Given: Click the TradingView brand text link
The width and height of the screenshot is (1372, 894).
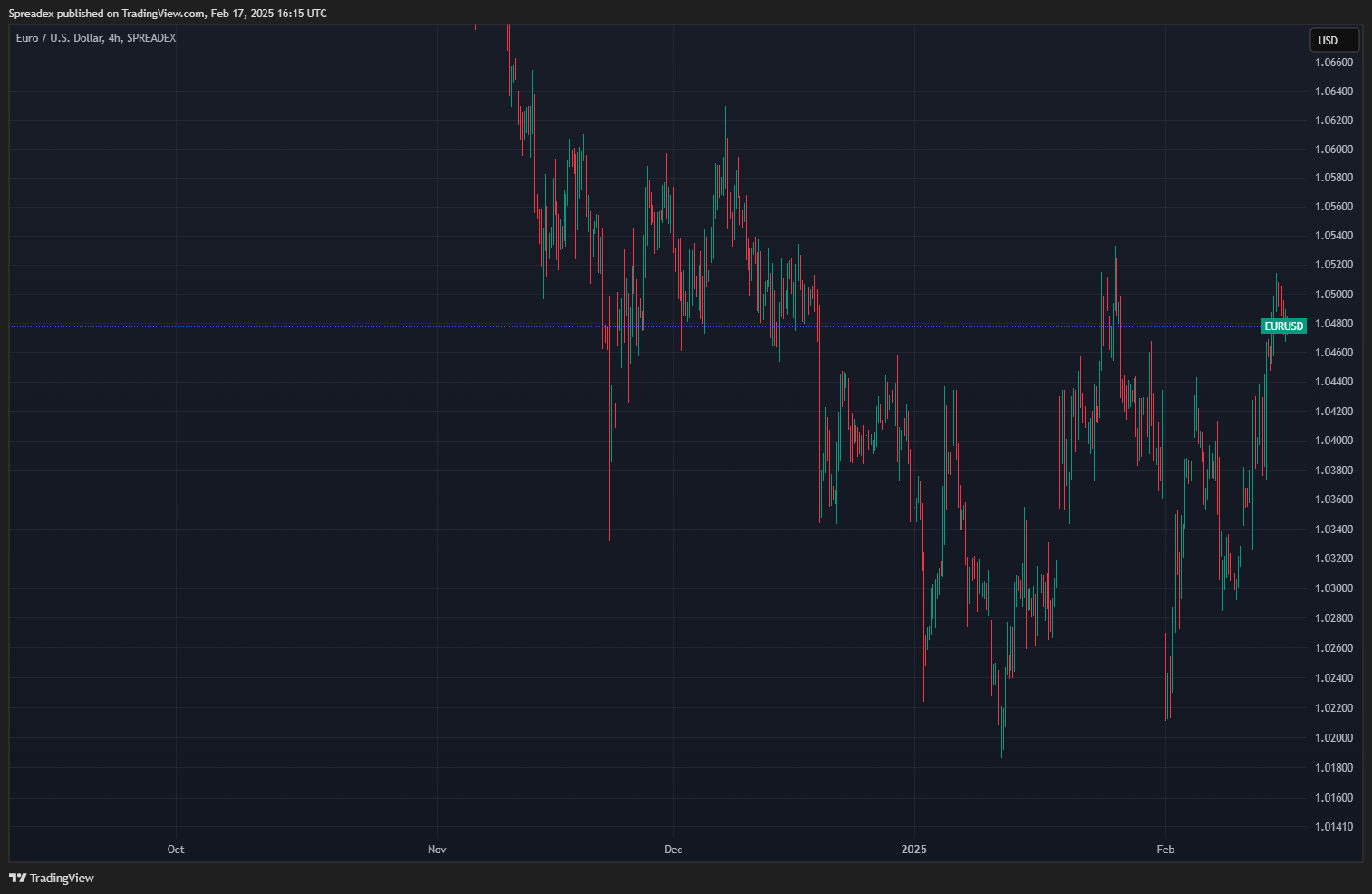Looking at the screenshot, I should pyautogui.click(x=62, y=878).
